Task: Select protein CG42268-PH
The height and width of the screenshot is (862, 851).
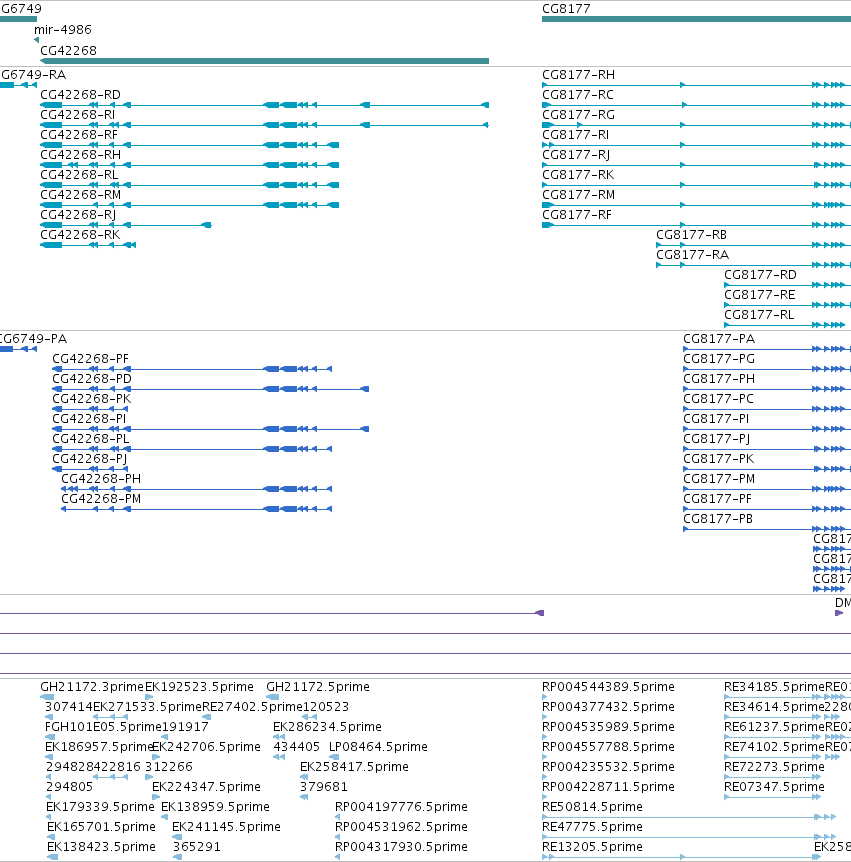Action: click(101, 479)
